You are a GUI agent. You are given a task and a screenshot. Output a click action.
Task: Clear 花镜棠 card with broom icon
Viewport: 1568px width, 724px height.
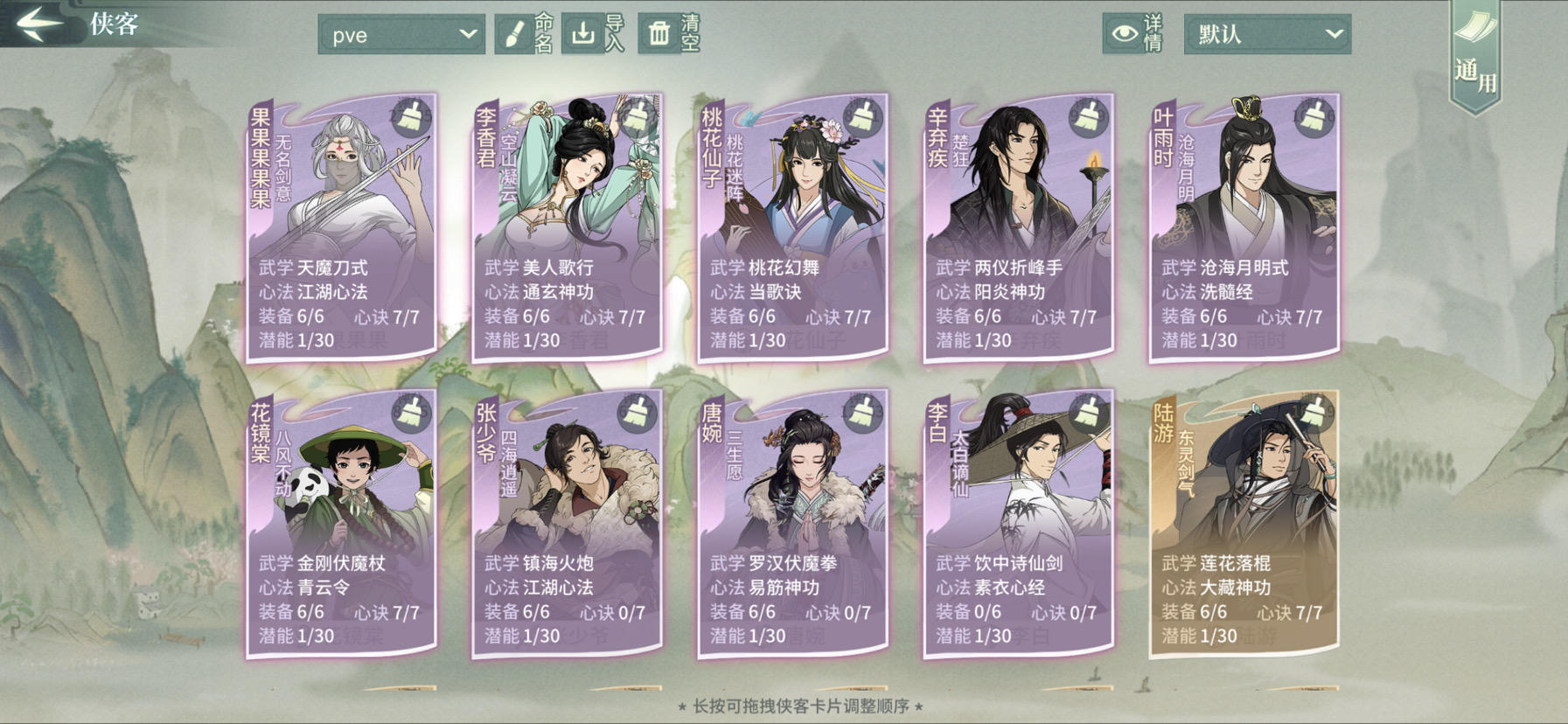(x=412, y=413)
